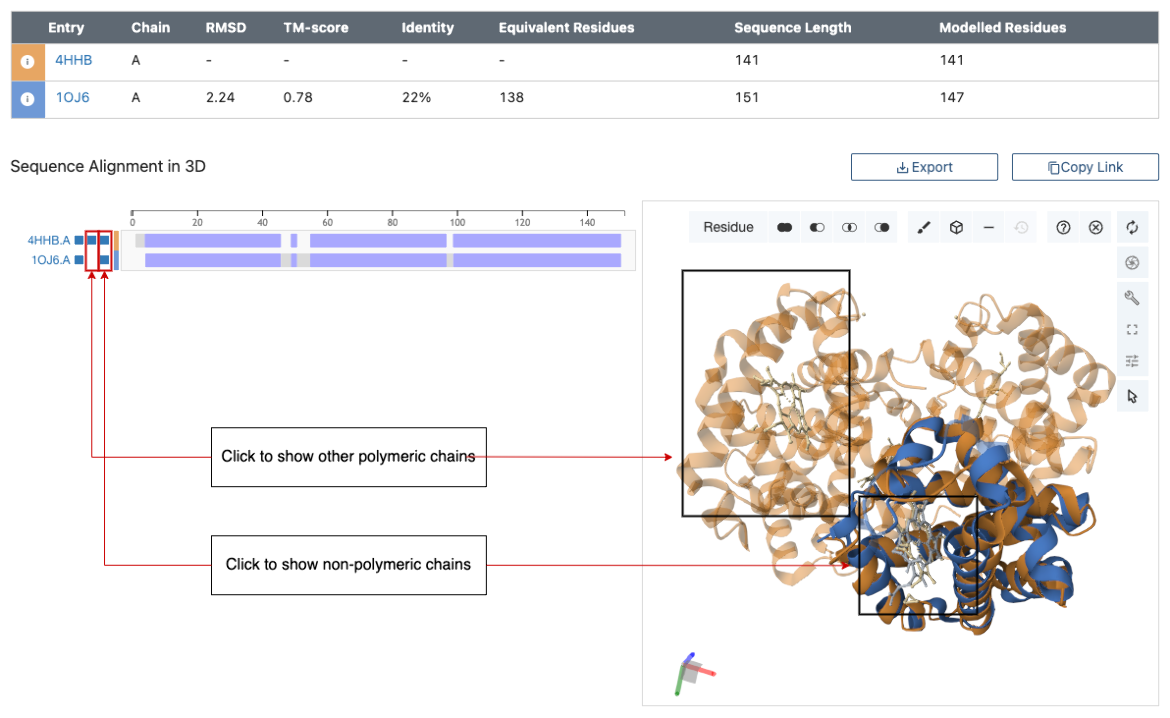Toggle other polymeric chains for 4HHB.A
Screen dimensions: 1170x718
[x=92, y=240]
